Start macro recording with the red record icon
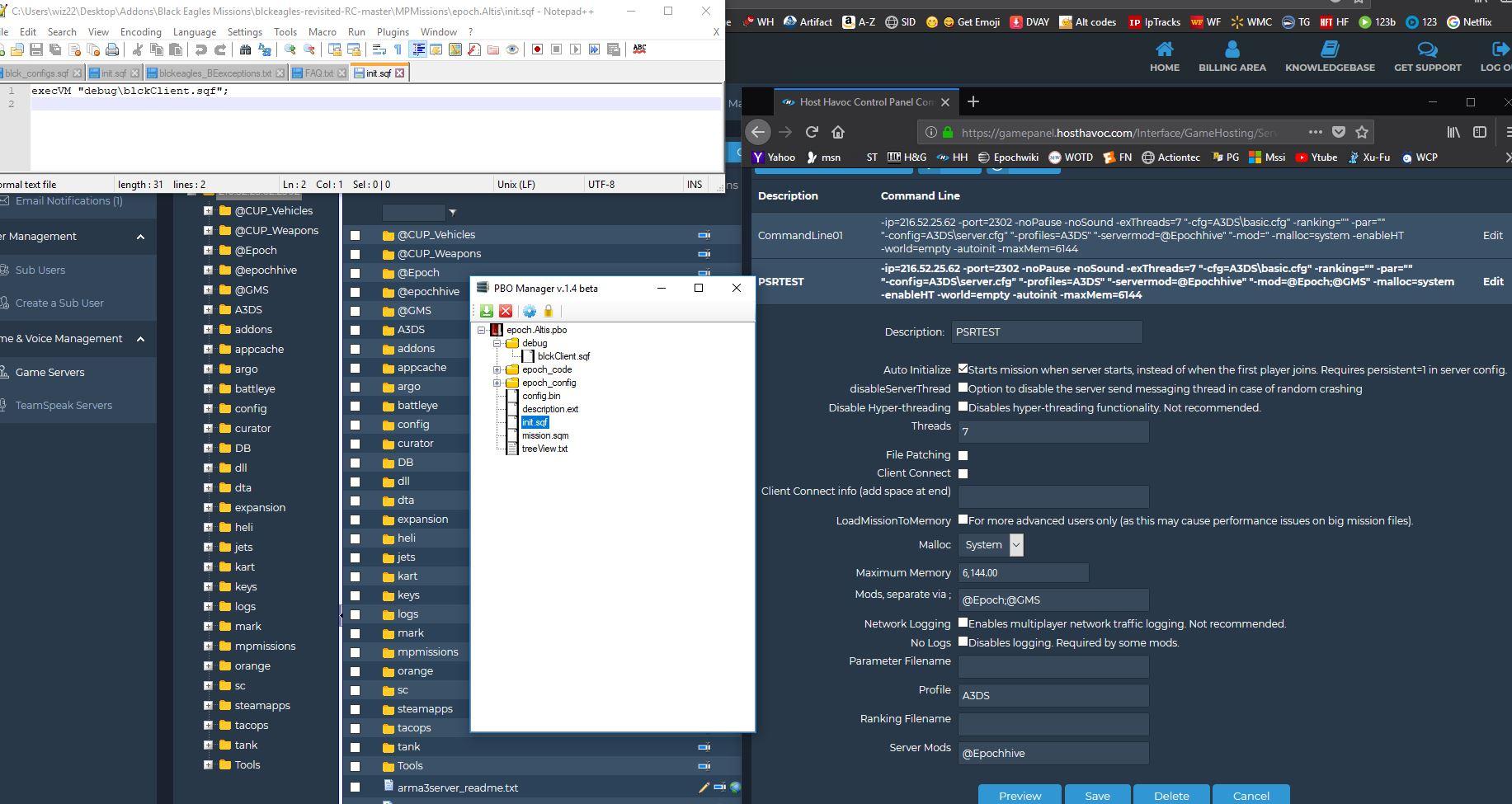1512x804 pixels. click(537, 49)
